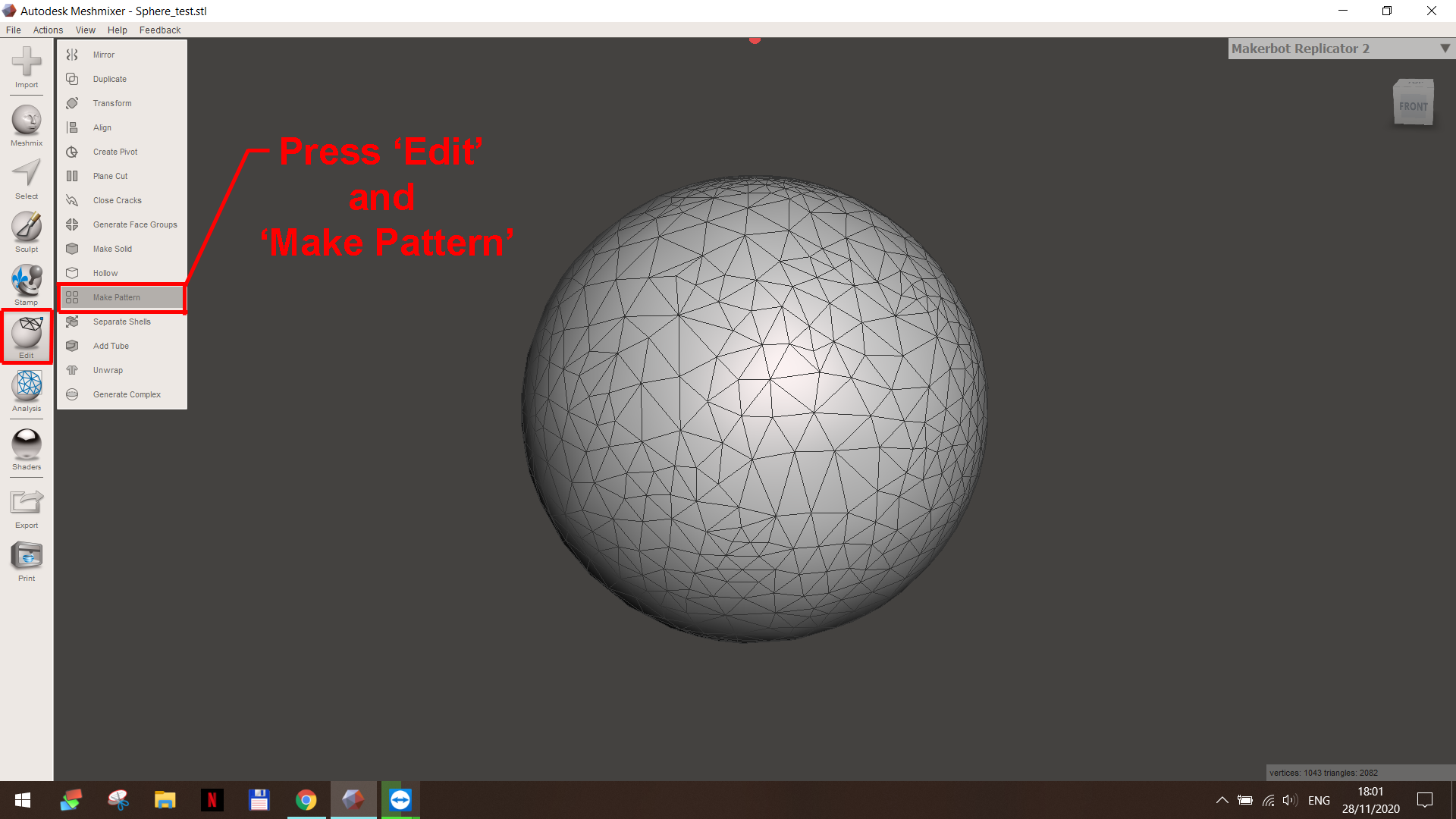Select the Hollow command
The width and height of the screenshot is (1456, 819).
(x=105, y=273)
